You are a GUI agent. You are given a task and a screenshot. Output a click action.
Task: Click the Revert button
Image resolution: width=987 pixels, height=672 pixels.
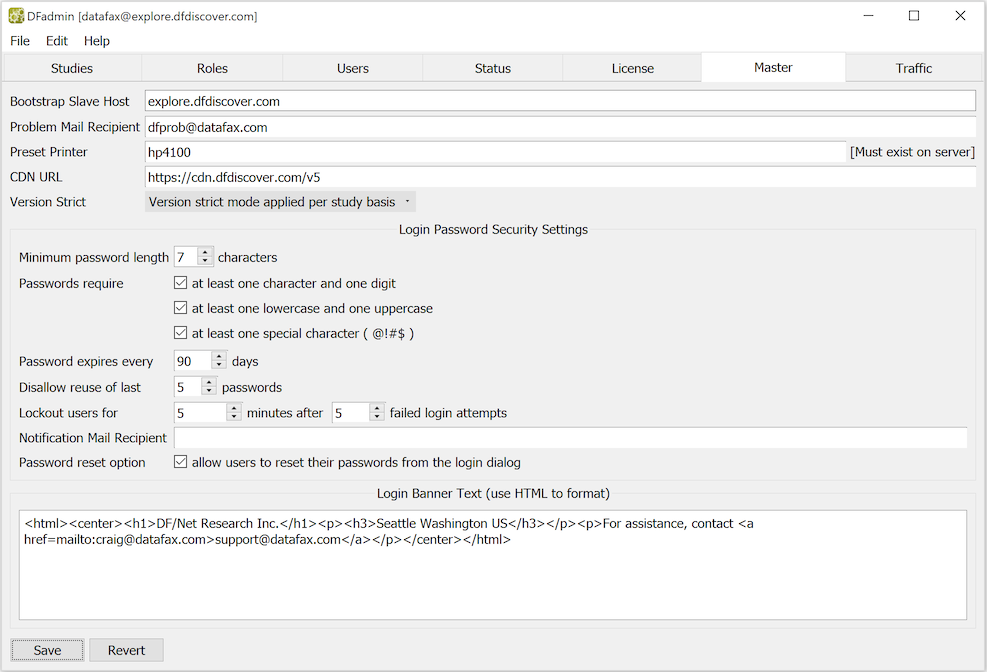127,650
